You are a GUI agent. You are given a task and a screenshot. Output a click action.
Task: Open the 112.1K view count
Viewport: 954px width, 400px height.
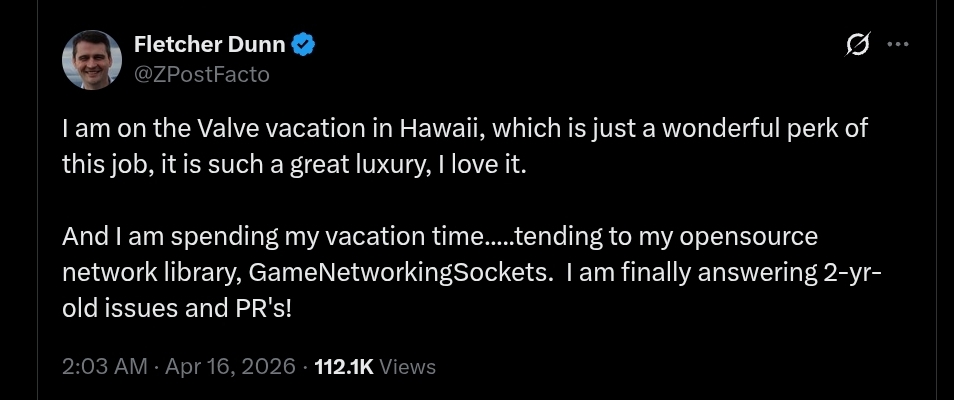[x=343, y=367]
